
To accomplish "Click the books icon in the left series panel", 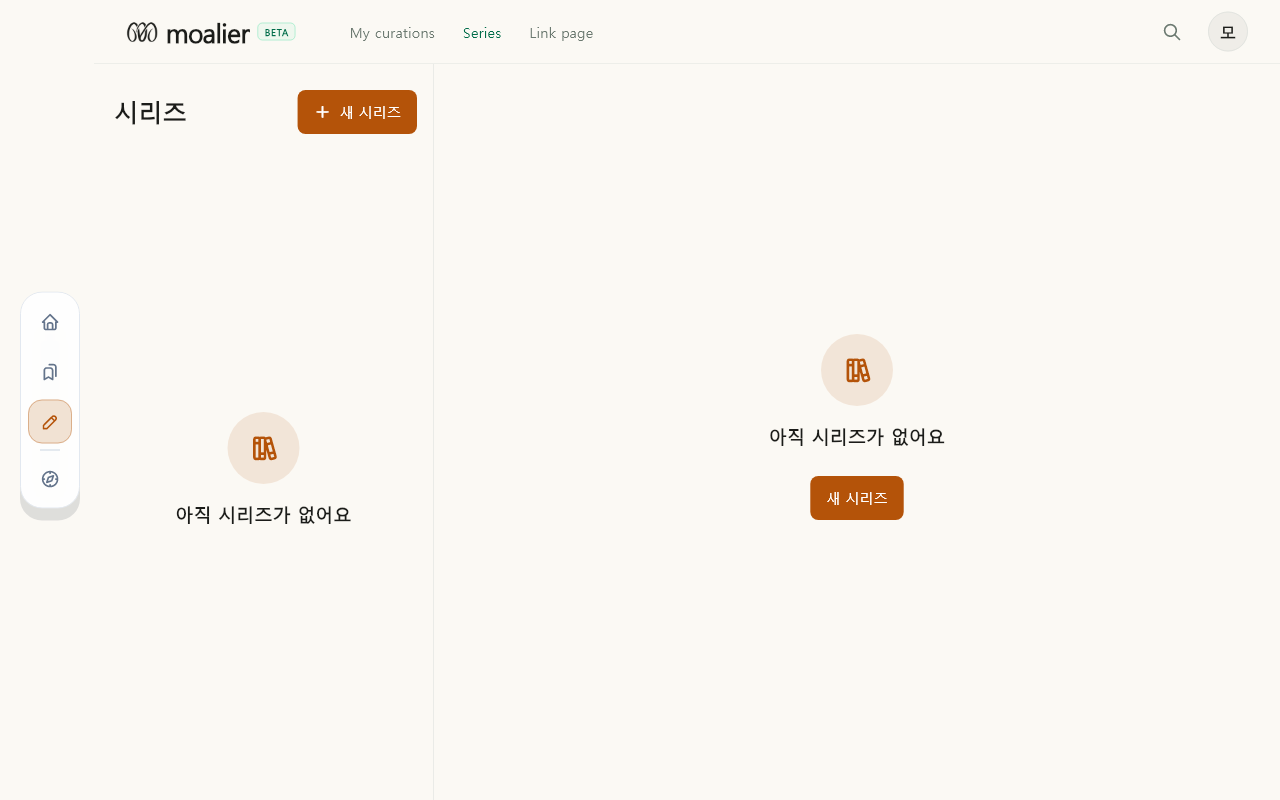I will [264, 448].
